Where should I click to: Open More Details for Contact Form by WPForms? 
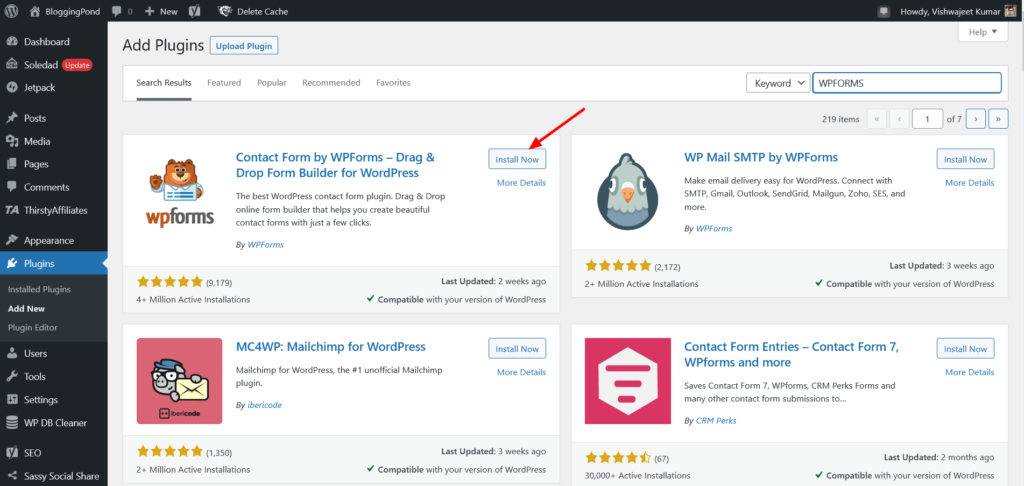click(521, 183)
